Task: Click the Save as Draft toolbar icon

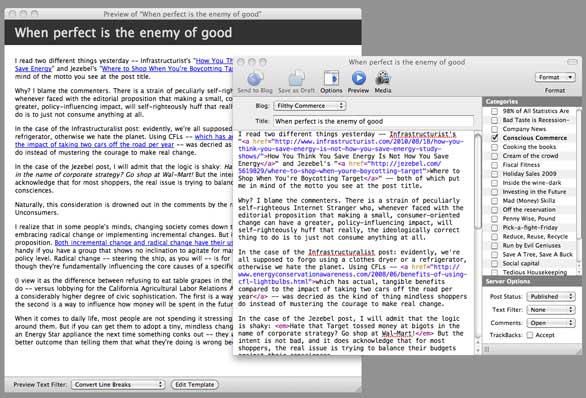Action: point(296,79)
